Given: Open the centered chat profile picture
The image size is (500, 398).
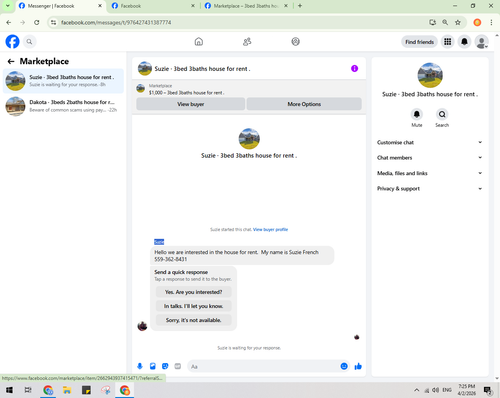Looking at the screenshot, I should [x=249, y=139].
